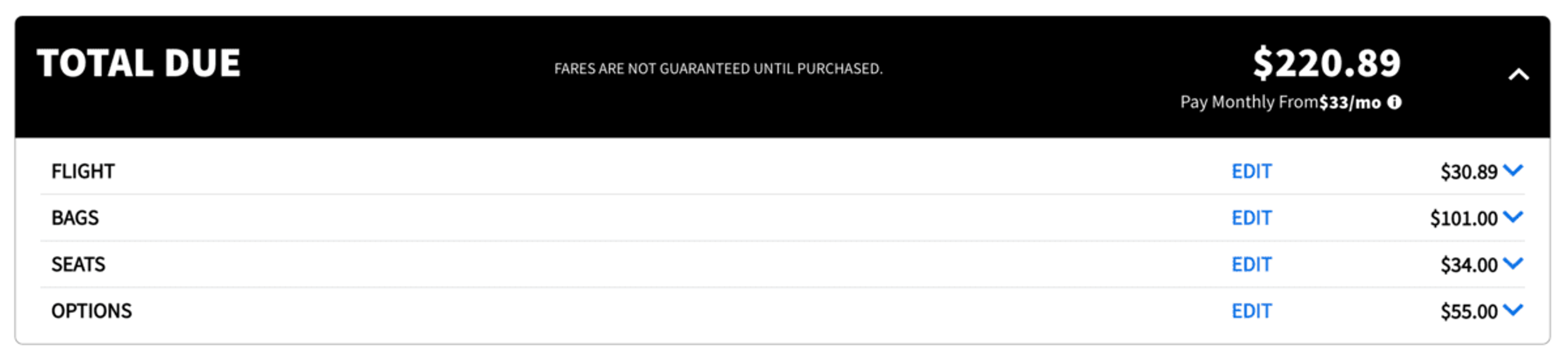Edit the Flight selection
1568x358 pixels.
tap(1252, 172)
